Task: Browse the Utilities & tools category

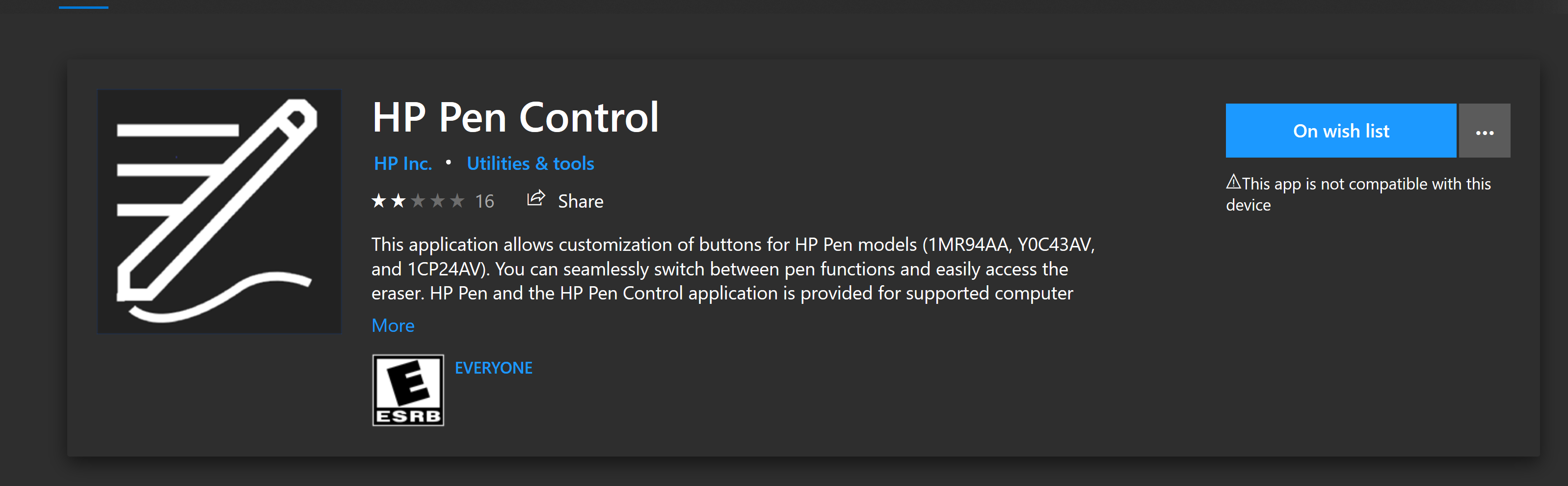Action: click(530, 162)
